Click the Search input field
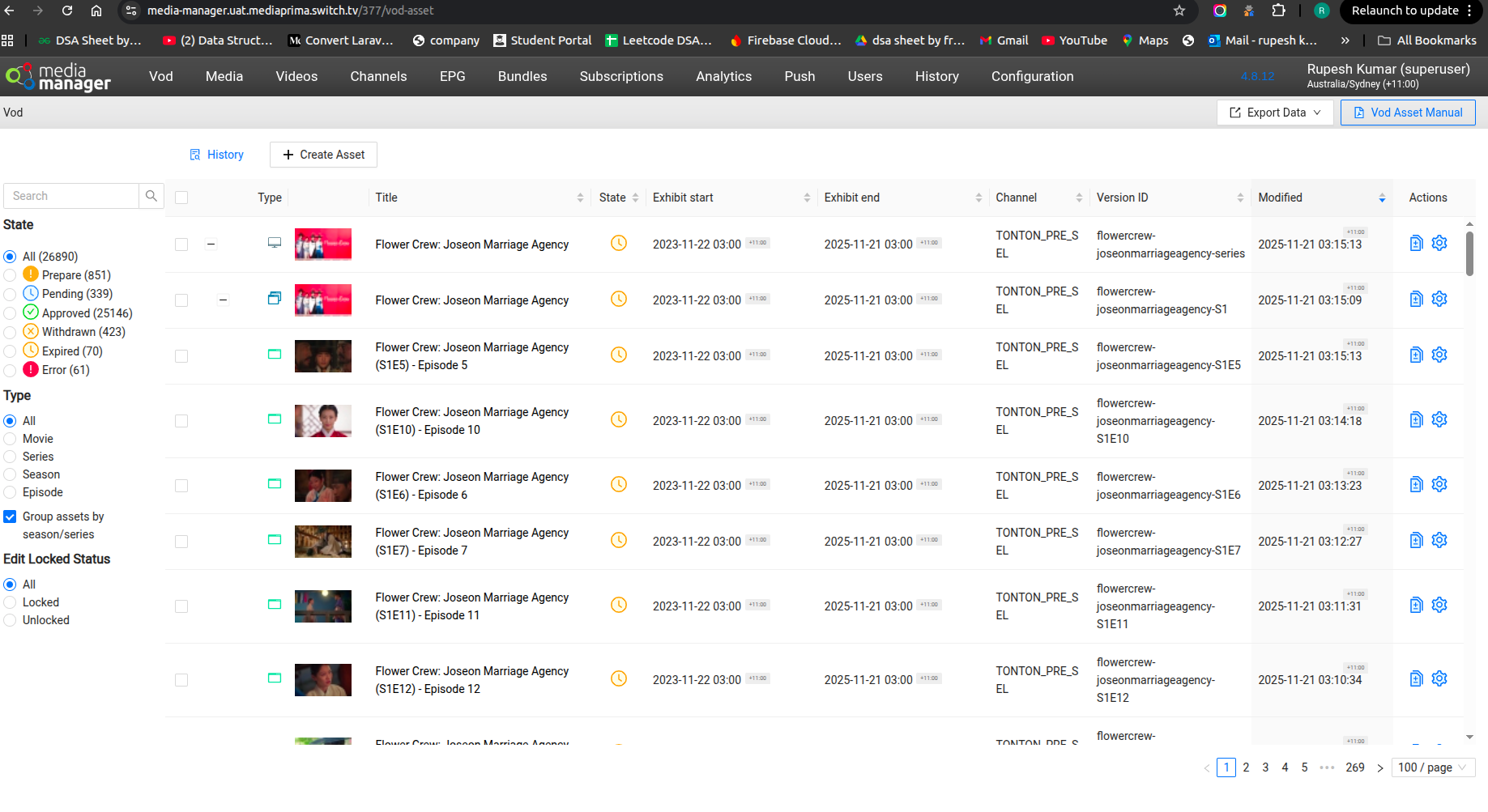Image resolution: width=1488 pixels, height=812 pixels. [71, 196]
